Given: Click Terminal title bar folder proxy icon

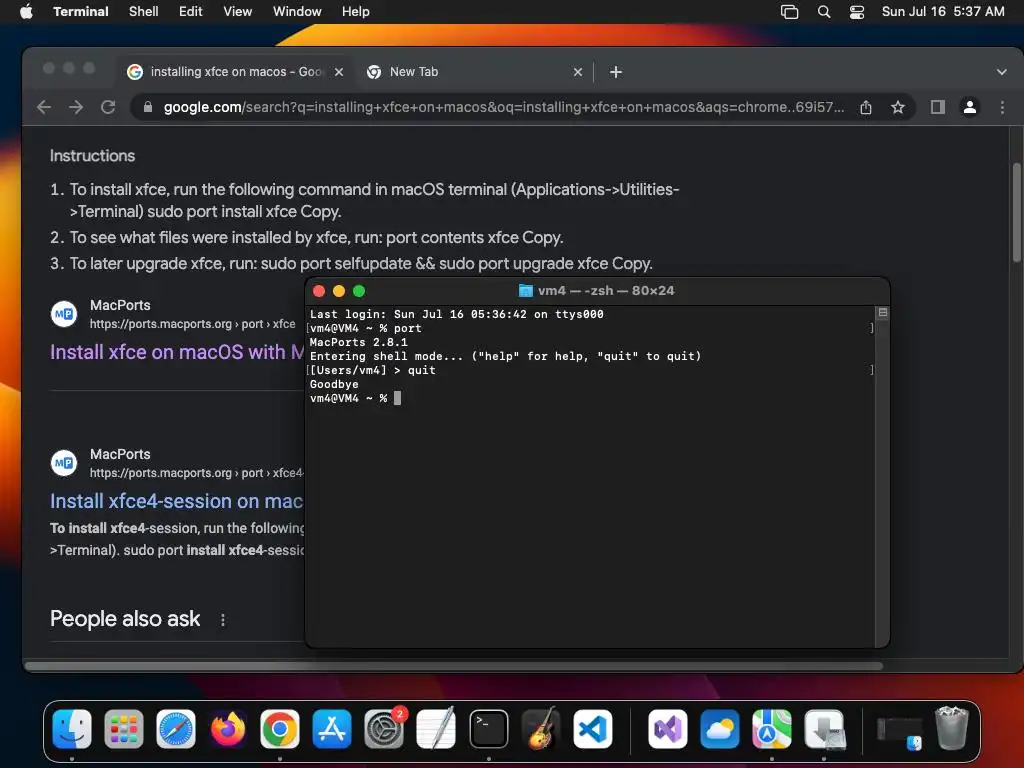Looking at the screenshot, I should pos(525,291).
